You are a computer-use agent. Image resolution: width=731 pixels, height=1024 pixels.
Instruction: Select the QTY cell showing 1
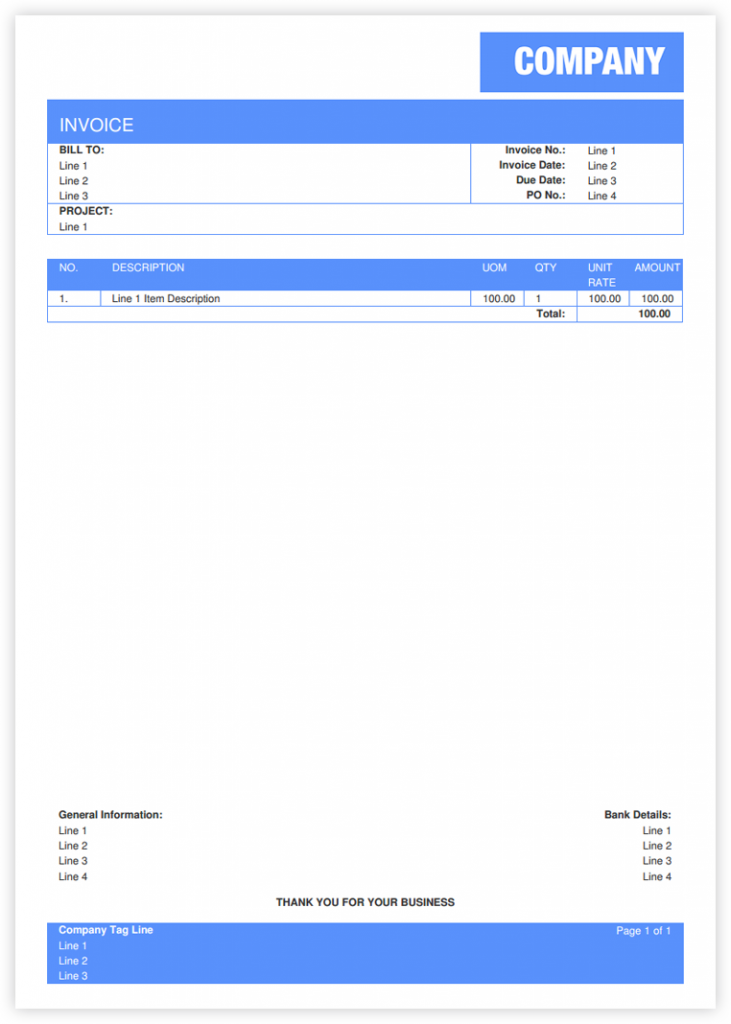pyautogui.click(x=539, y=299)
